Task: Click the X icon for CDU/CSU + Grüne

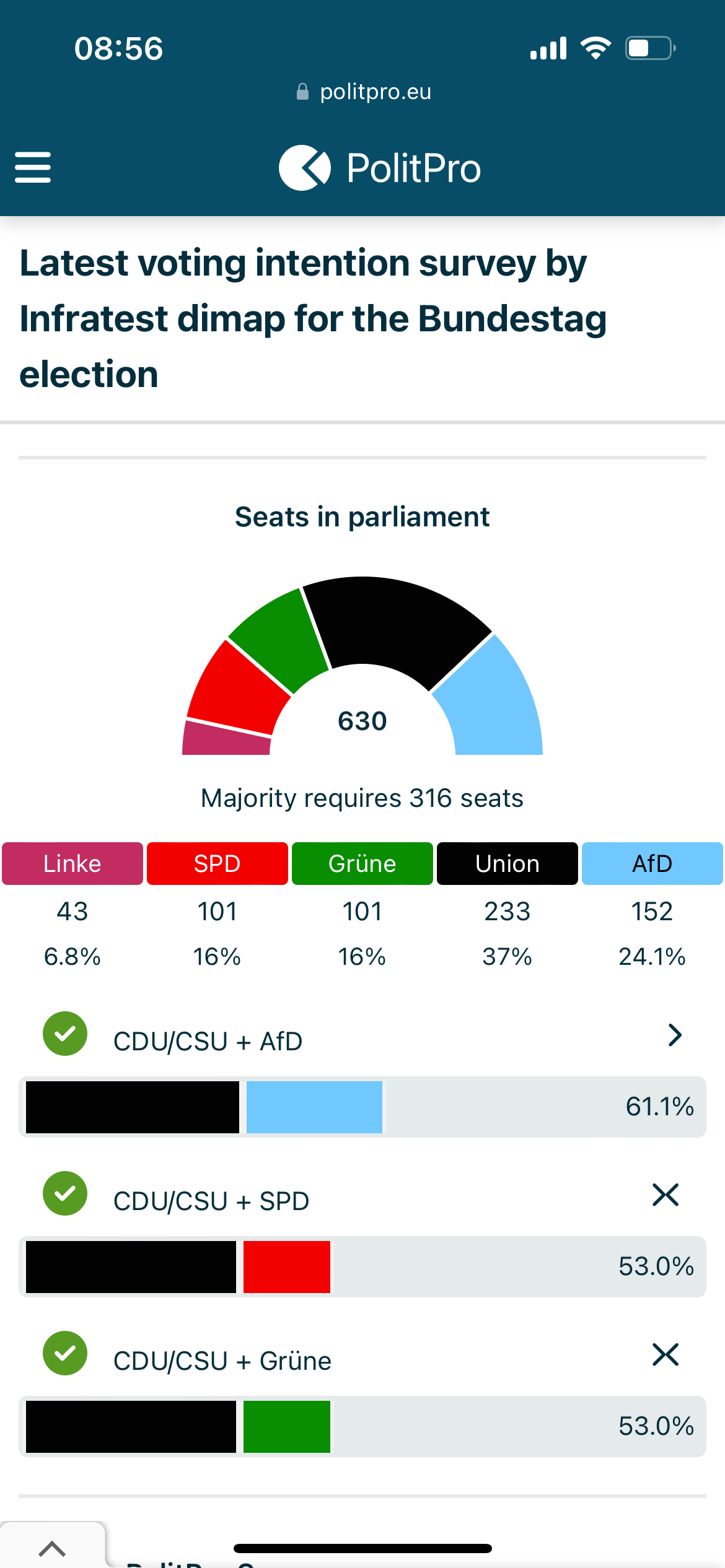Action: [666, 1354]
